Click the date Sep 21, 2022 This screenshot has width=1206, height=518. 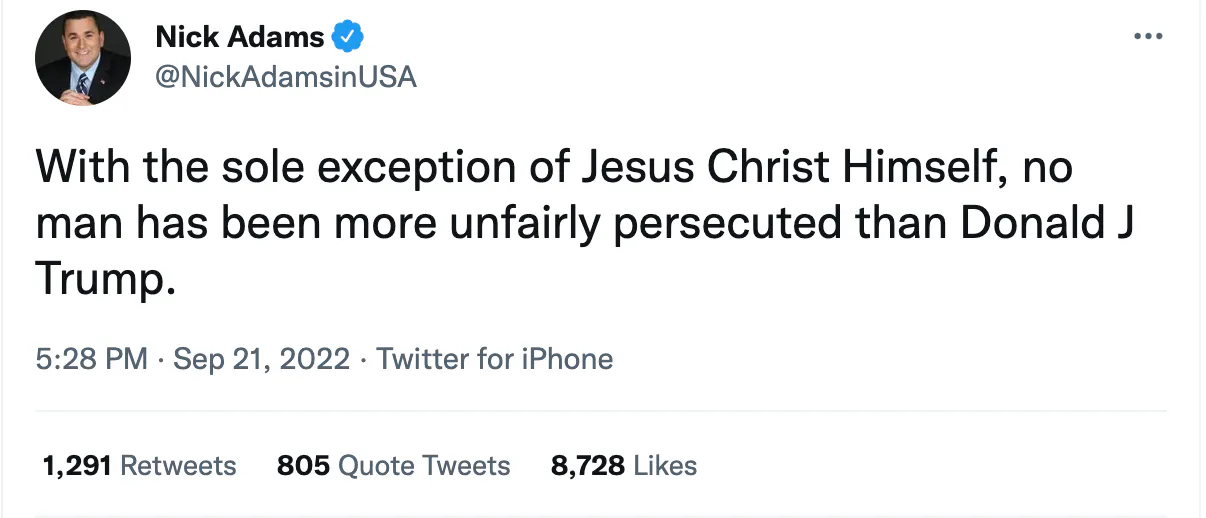[262, 359]
